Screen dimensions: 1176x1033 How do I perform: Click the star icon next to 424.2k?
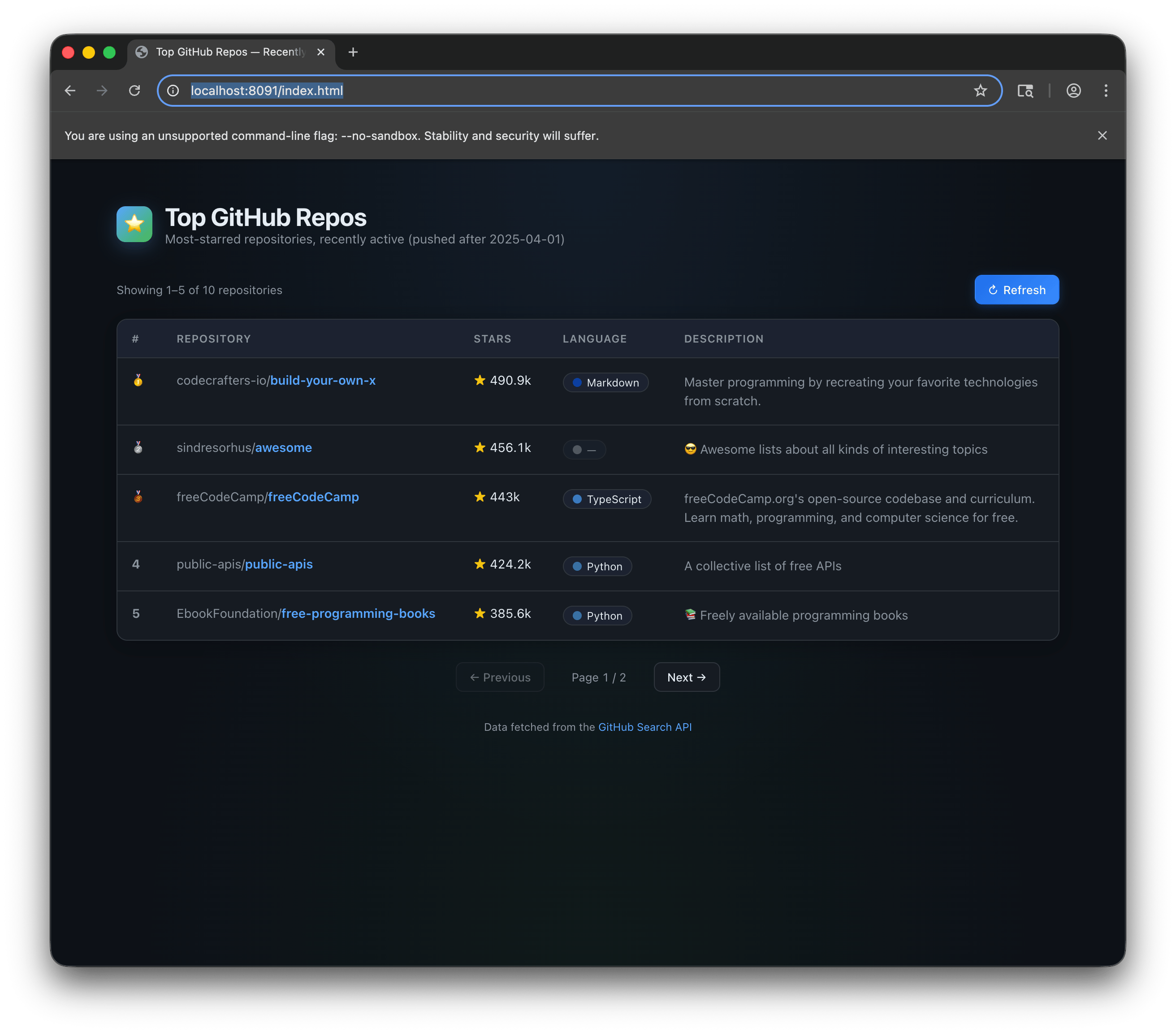480,564
